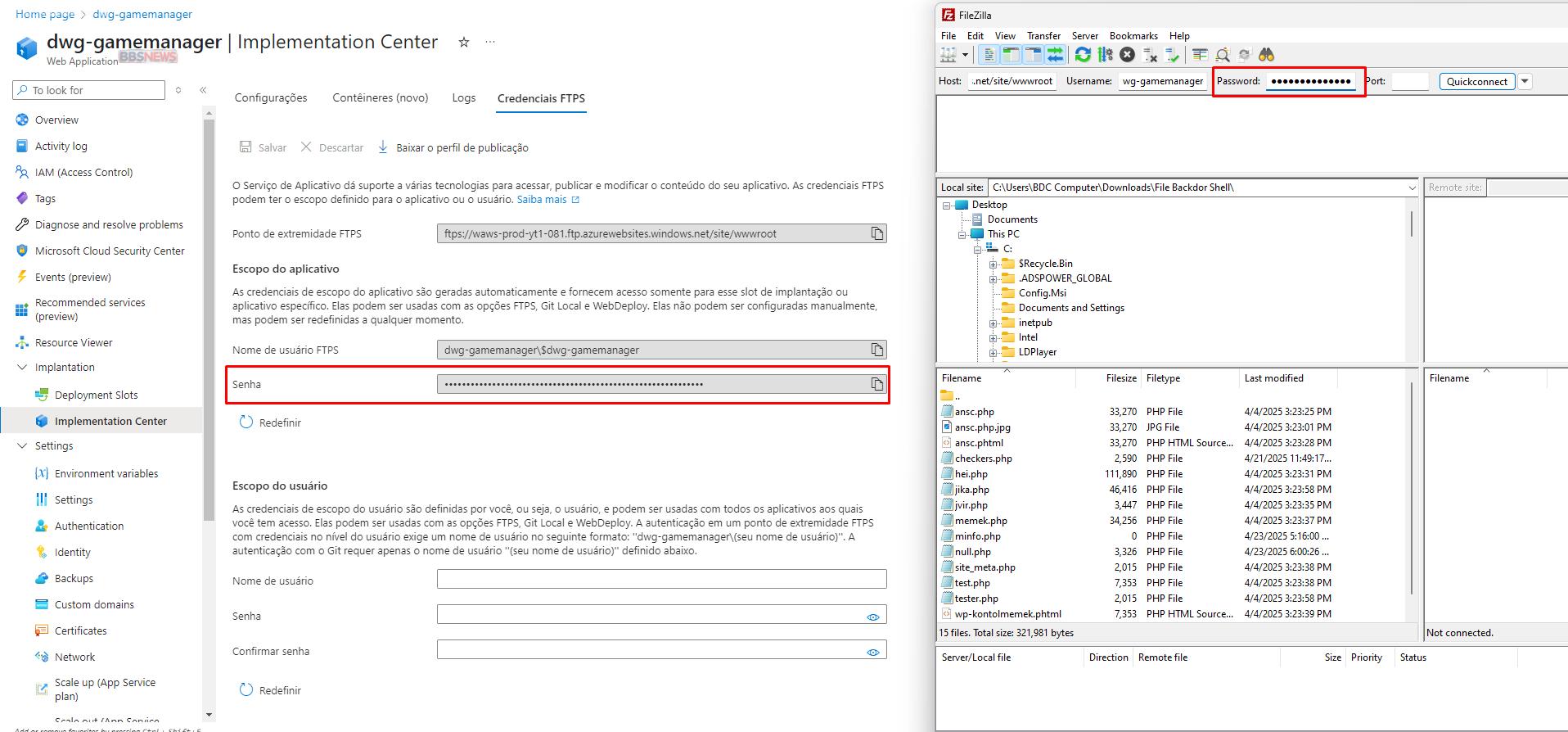Open FileZilla Site Manager icon
The image size is (1568, 732).
click(x=948, y=55)
